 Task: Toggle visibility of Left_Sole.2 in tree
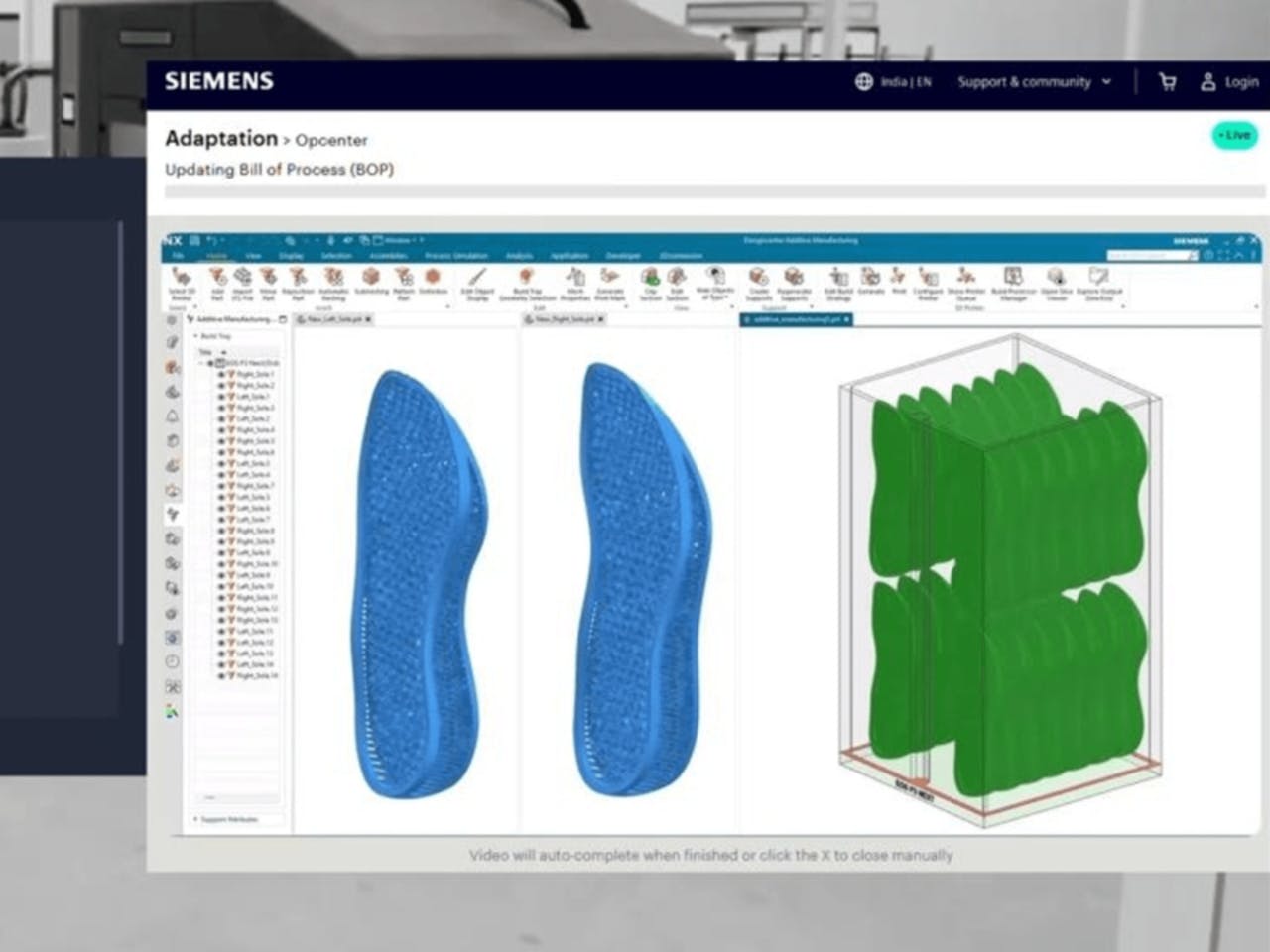point(221,419)
